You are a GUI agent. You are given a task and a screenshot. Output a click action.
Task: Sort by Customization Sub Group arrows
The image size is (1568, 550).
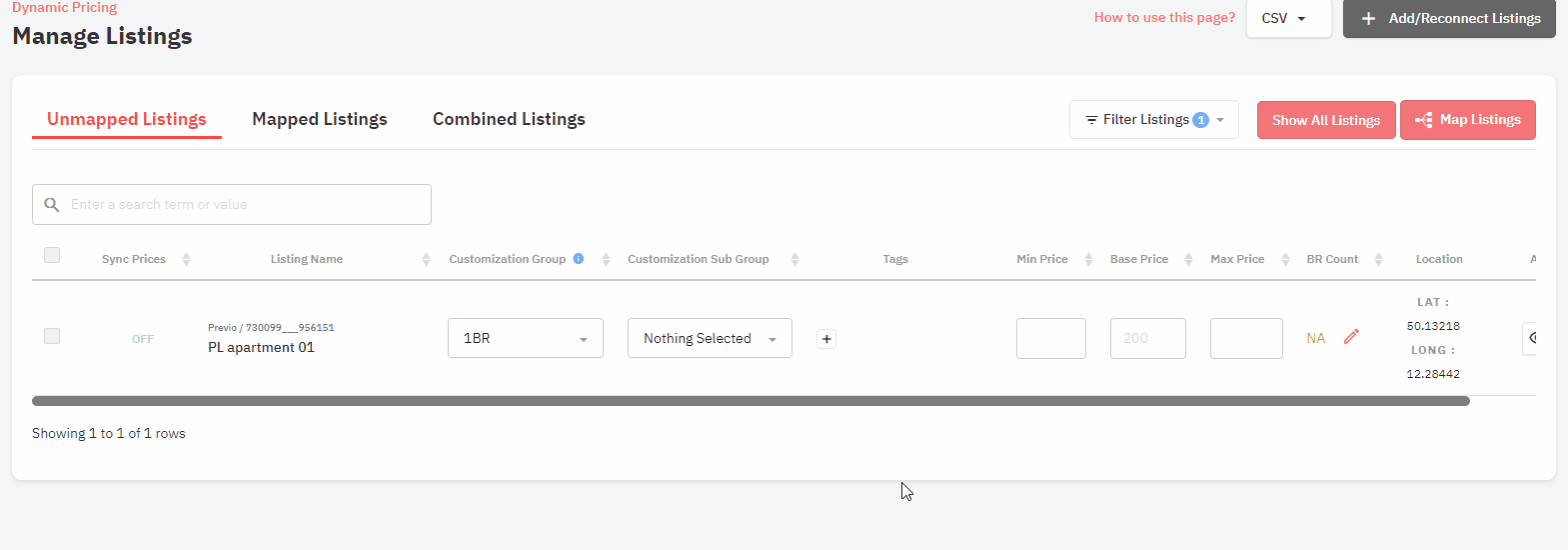pos(794,259)
